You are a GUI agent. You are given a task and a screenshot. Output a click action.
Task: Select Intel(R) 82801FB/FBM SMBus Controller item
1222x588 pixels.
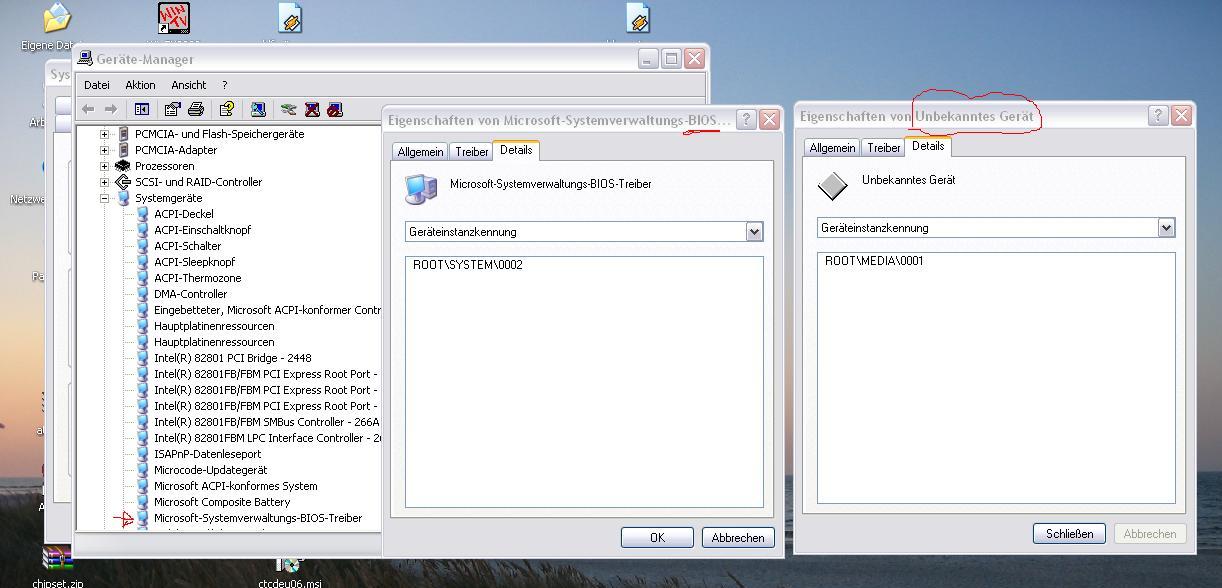point(266,422)
